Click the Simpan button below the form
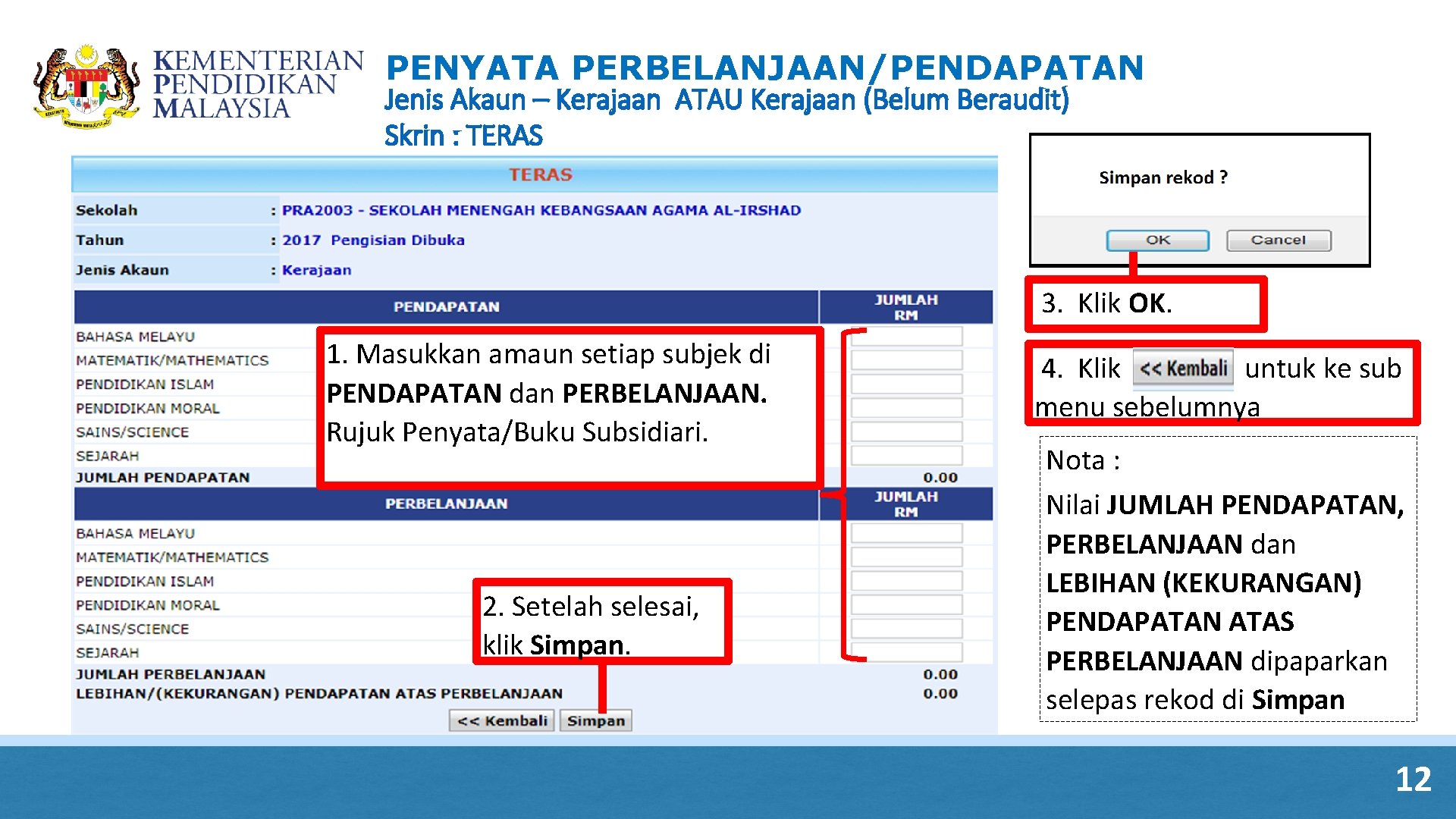The image size is (1456, 819). pyautogui.click(x=596, y=720)
